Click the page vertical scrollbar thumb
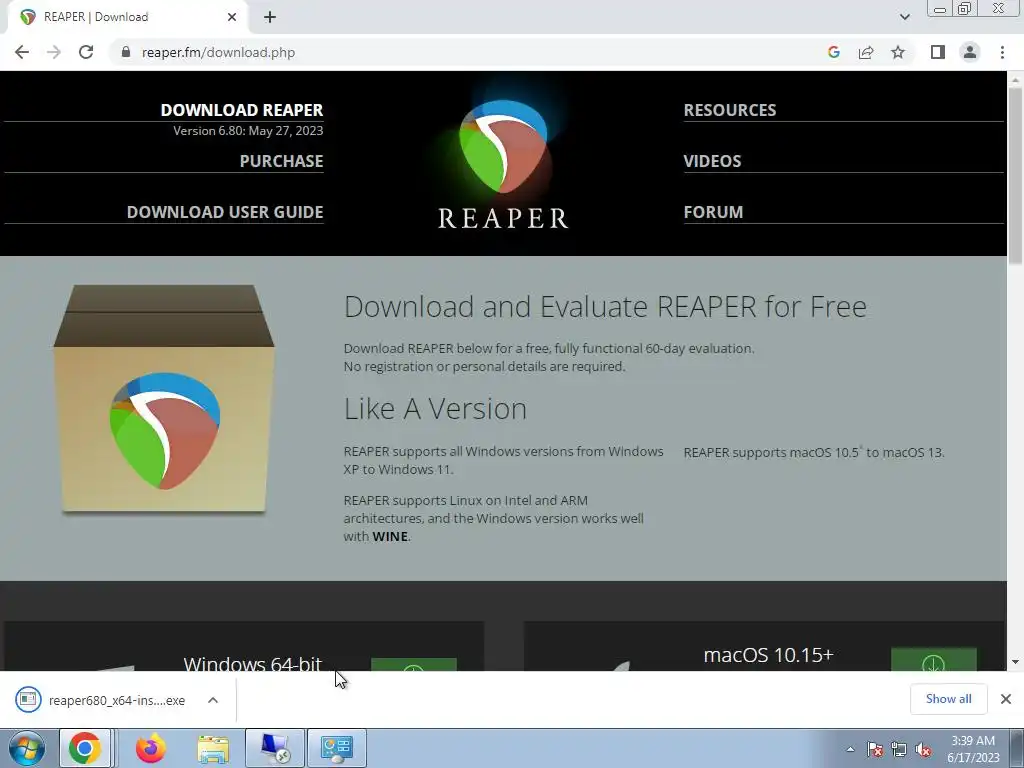1024x768 pixels. coord(1015,175)
